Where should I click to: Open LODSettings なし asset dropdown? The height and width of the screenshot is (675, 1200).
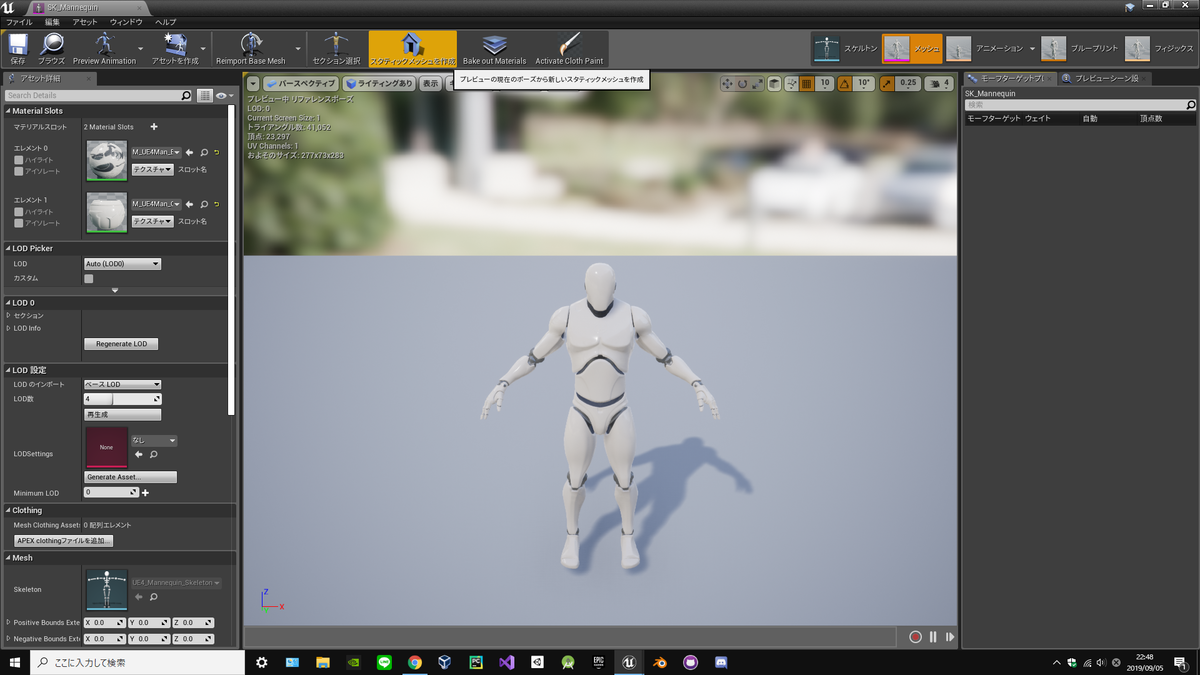154,440
